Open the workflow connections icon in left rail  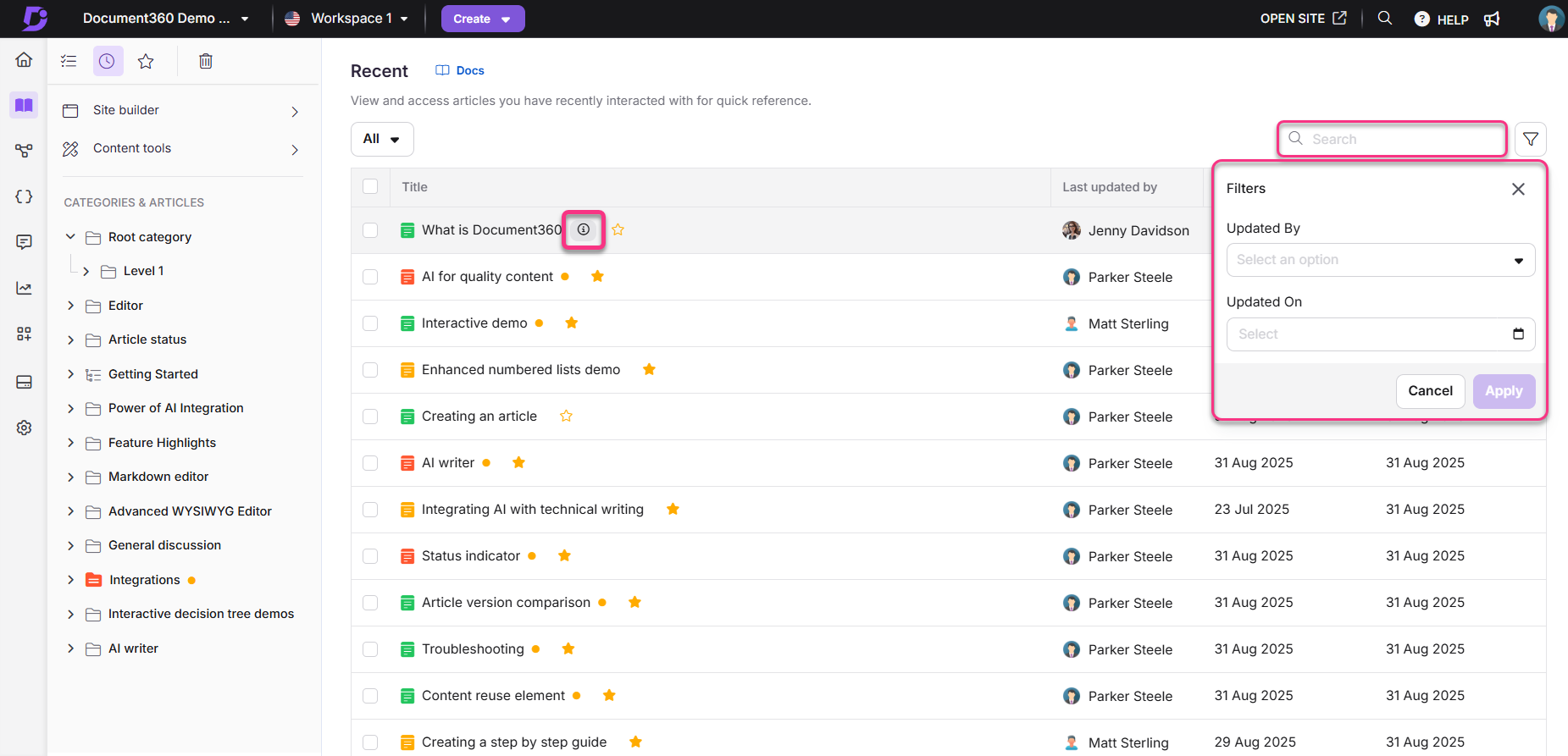(x=24, y=151)
